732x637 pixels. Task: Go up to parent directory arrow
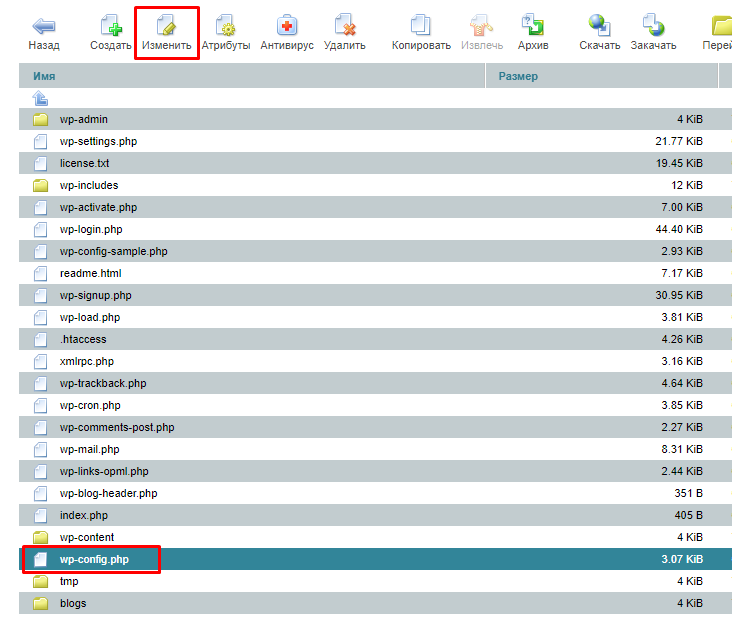tap(40, 98)
